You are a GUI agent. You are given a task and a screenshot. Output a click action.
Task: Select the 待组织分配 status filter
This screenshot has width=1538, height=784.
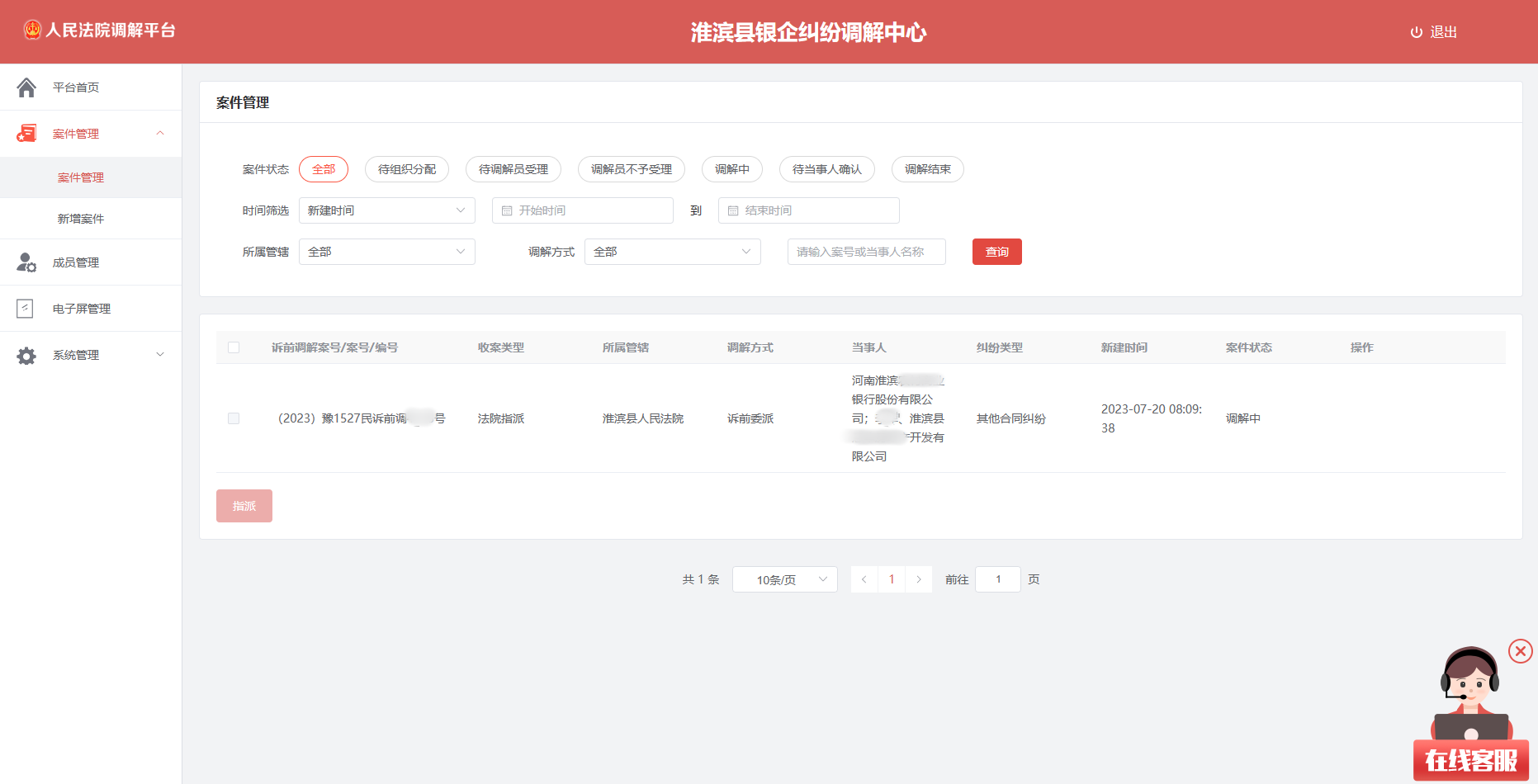pos(407,169)
